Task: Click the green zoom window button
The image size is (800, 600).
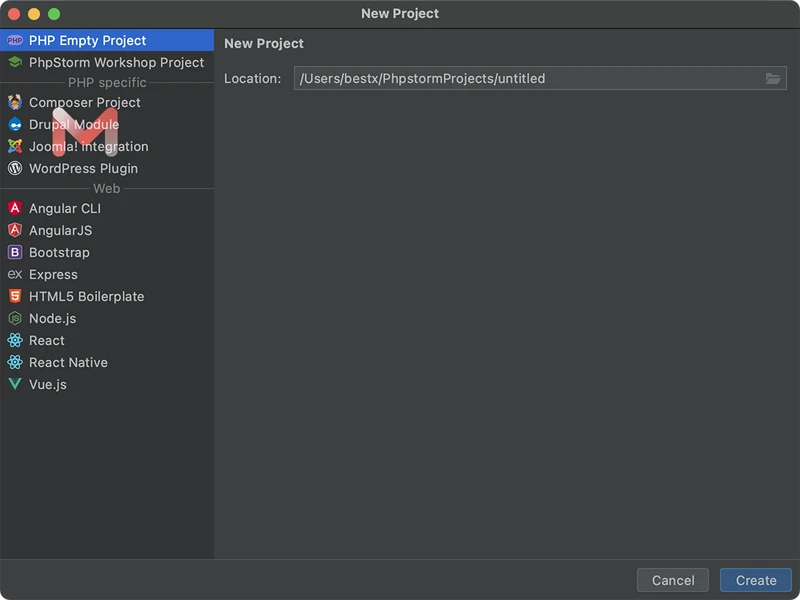Action: click(x=54, y=14)
